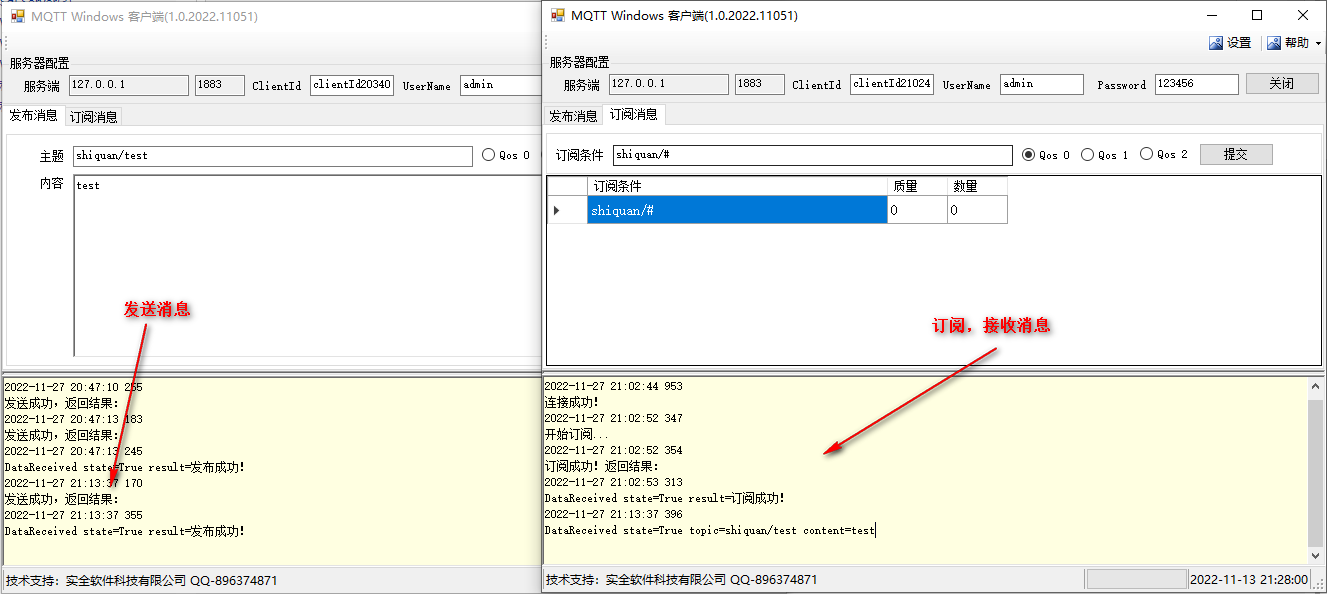Click port field 1883 in right window
1327x594 pixels.
[760, 84]
